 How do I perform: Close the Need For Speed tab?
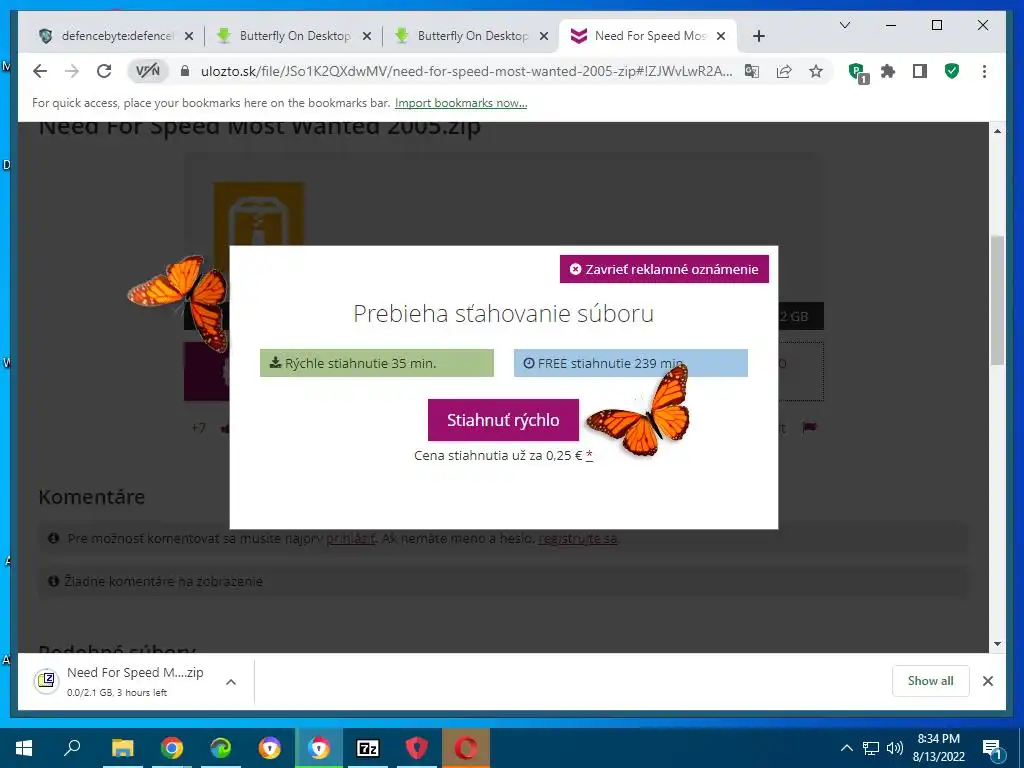pyautogui.click(x=721, y=36)
